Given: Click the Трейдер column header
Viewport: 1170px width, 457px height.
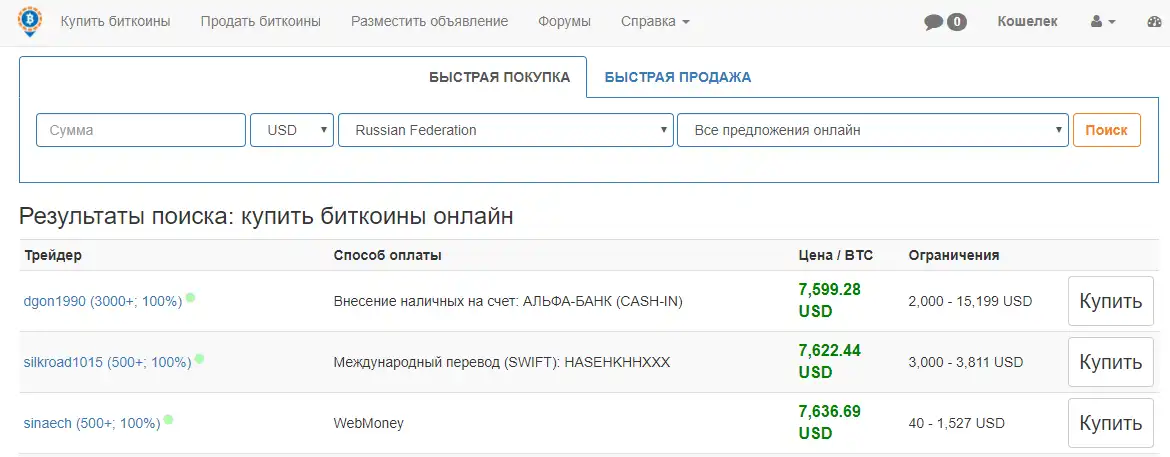Looking at the screenshot, I should tap(53, 255).
